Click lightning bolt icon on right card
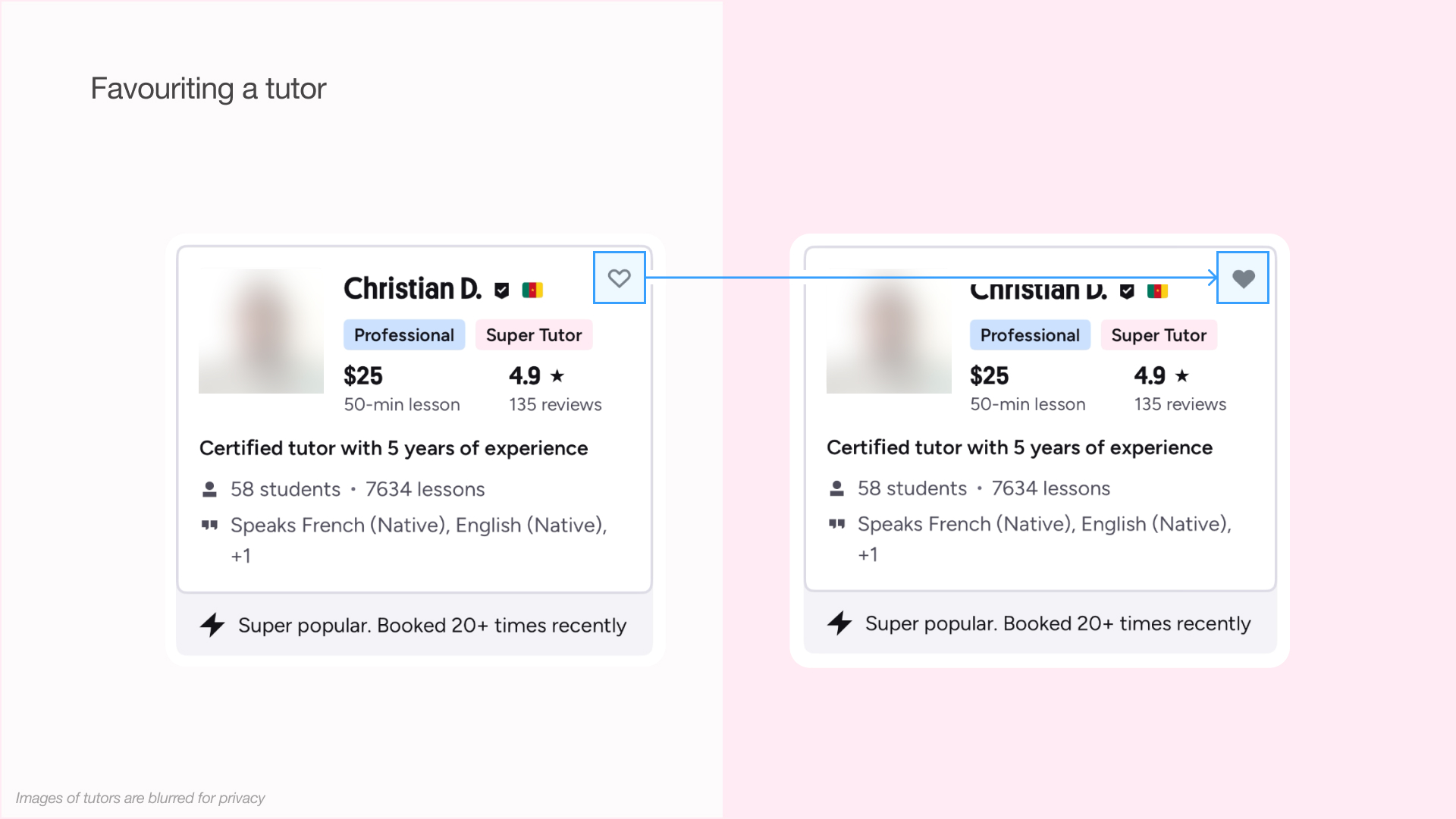 839,623
